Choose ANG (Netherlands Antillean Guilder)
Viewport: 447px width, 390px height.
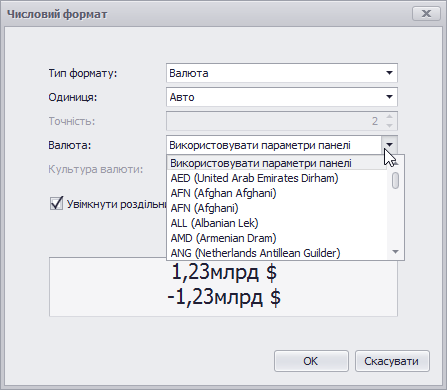click(277, 253)
